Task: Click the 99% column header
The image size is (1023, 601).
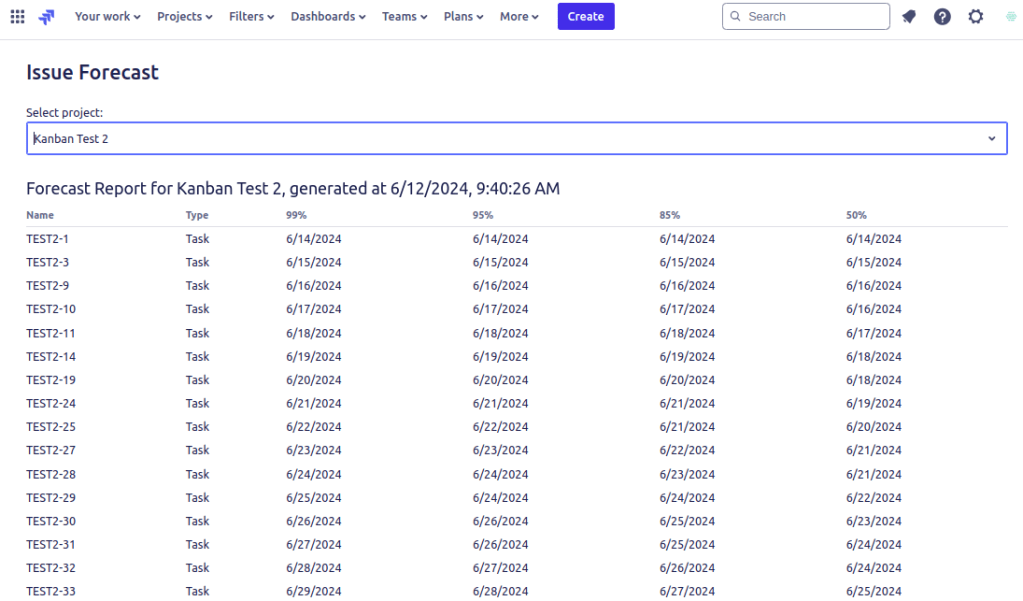Action: click(296, 215)
